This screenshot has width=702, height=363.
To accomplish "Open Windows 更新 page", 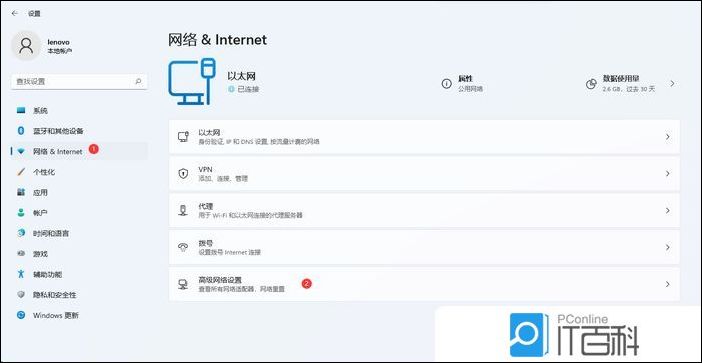I will click(79, 316).
